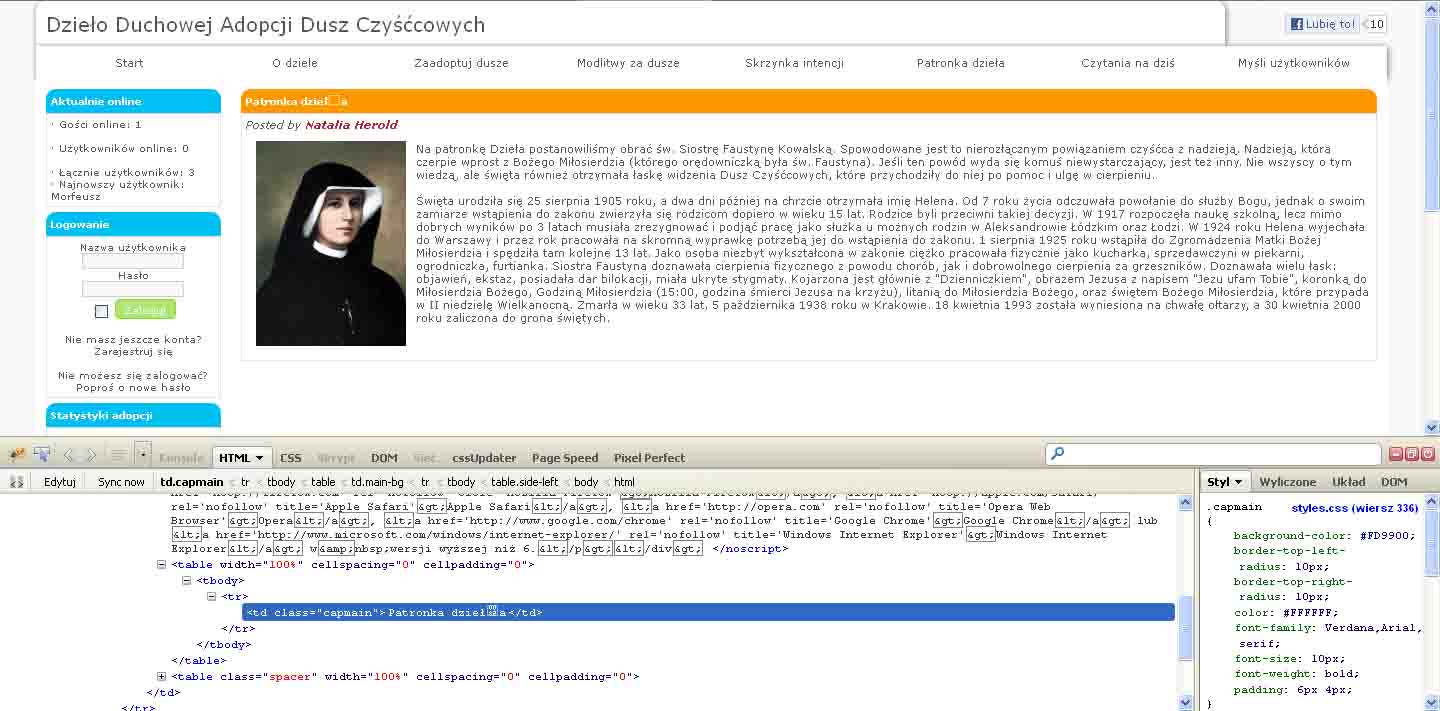
Task: Open the Styl panel dropdown
Action: 1224,482
